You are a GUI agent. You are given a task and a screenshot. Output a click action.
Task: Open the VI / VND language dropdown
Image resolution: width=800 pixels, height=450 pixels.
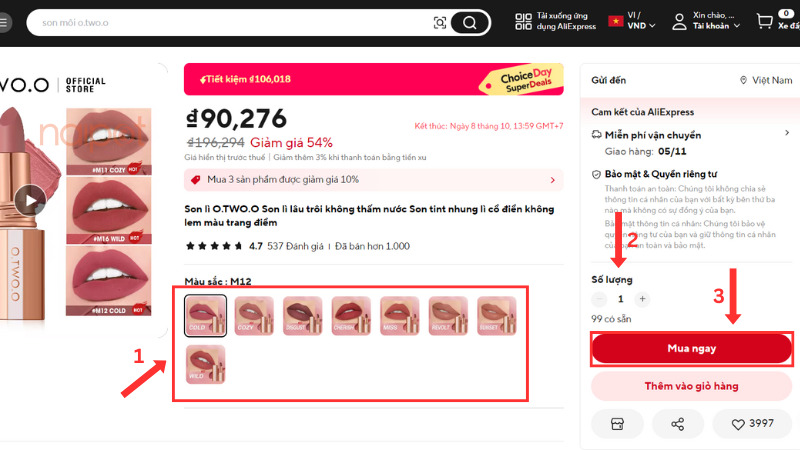[632, 20]
